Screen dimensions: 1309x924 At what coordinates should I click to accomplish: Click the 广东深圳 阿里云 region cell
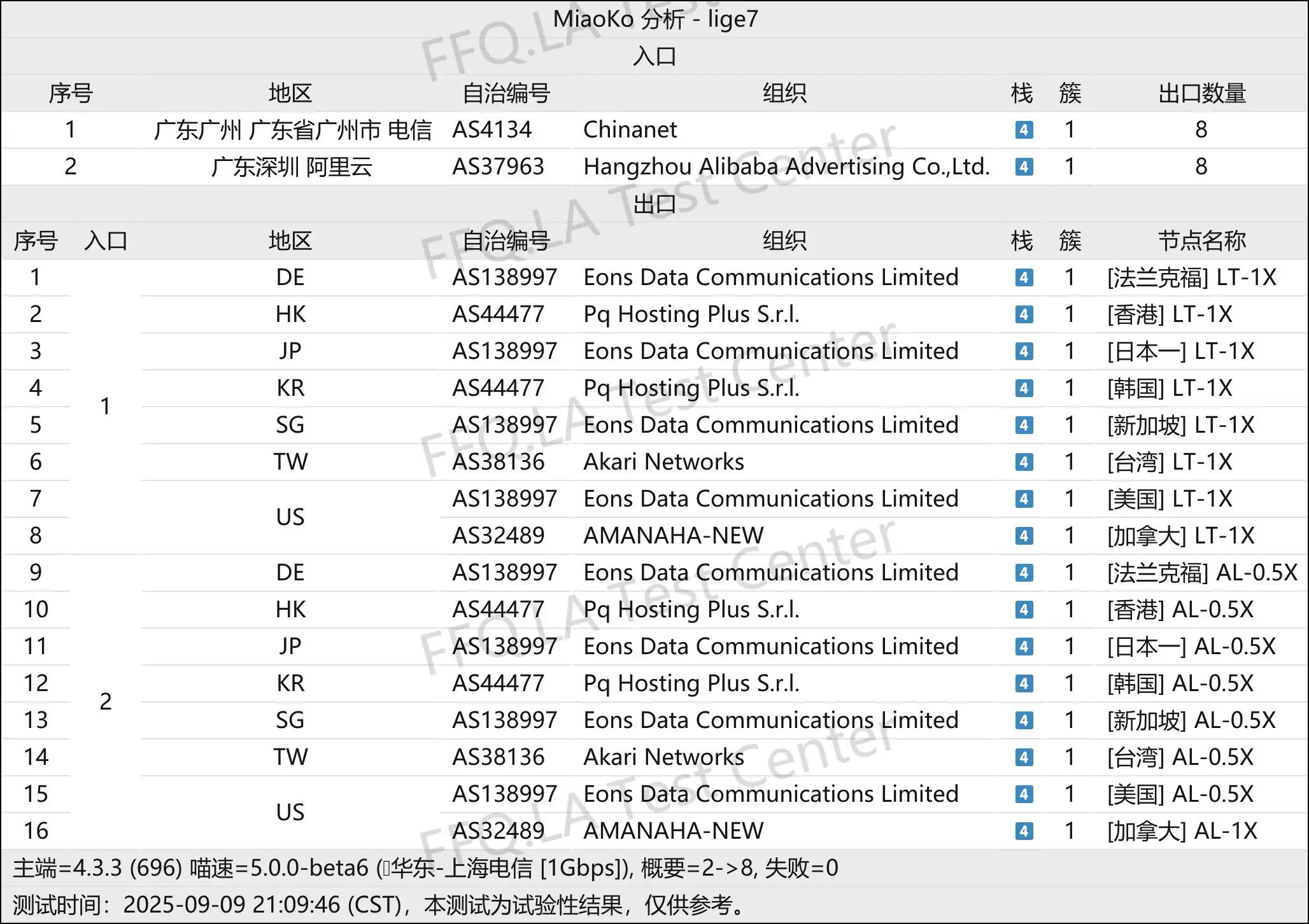(x=291, y=167)
